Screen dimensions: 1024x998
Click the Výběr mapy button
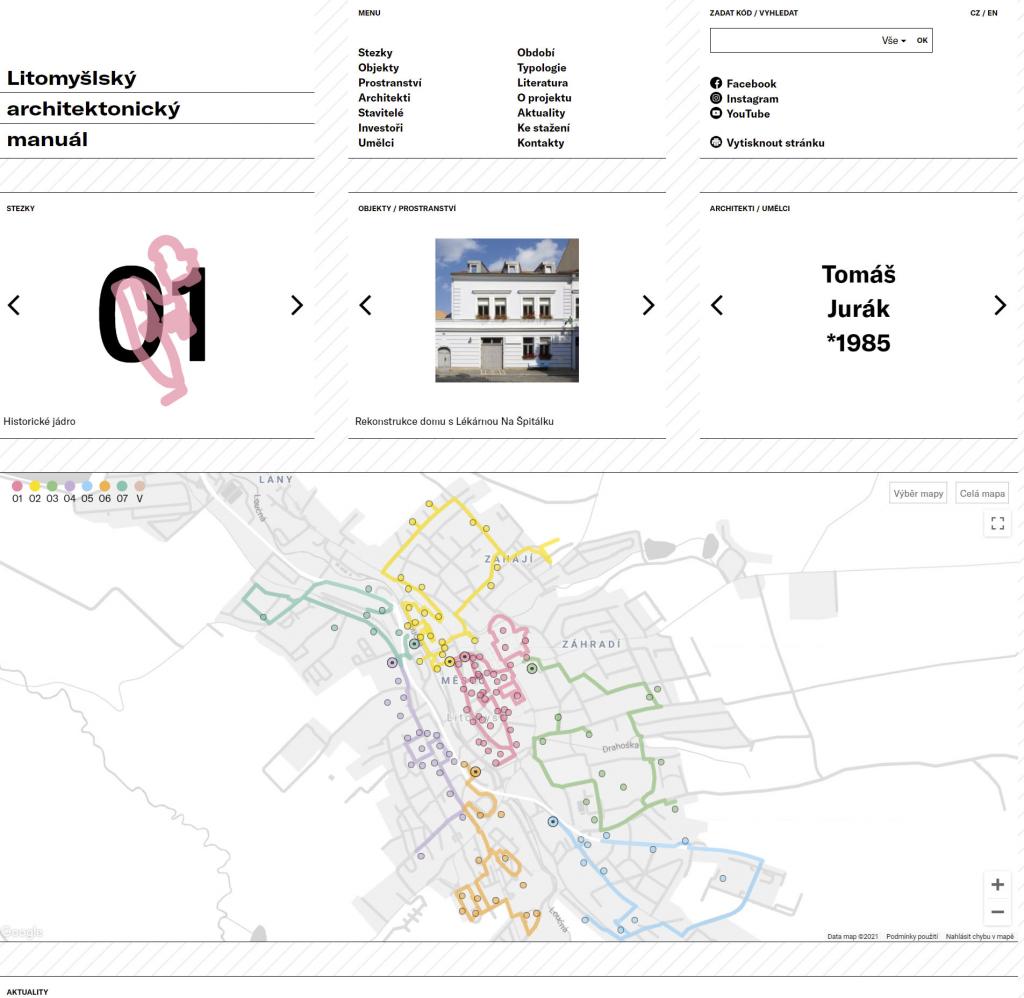click(x=918, y=494)
